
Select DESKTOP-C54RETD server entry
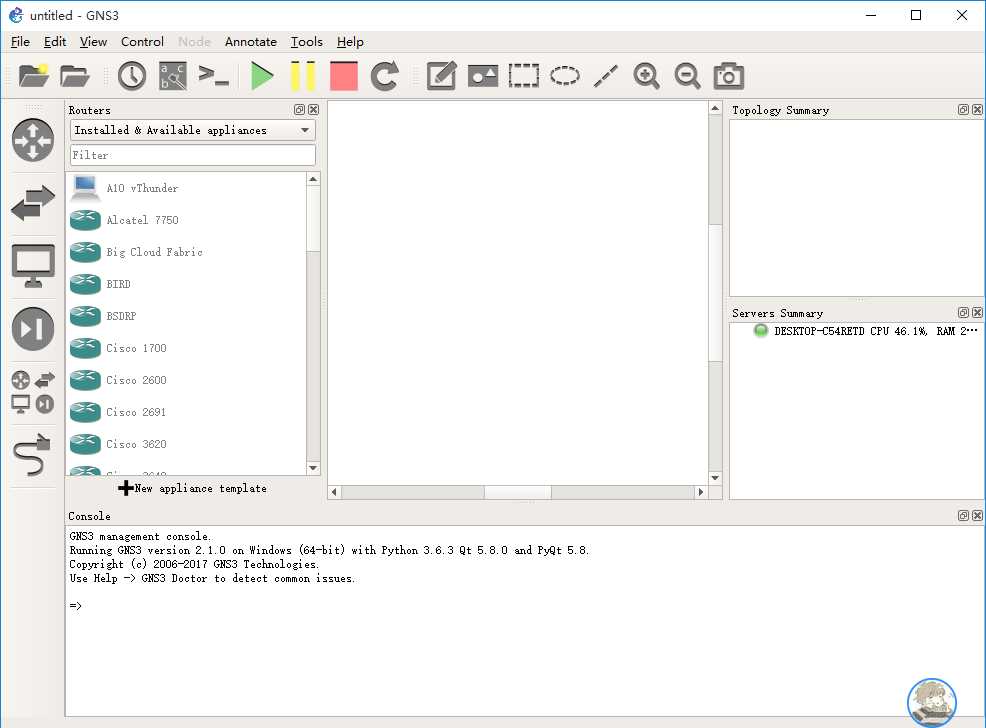tap(865, 331)
